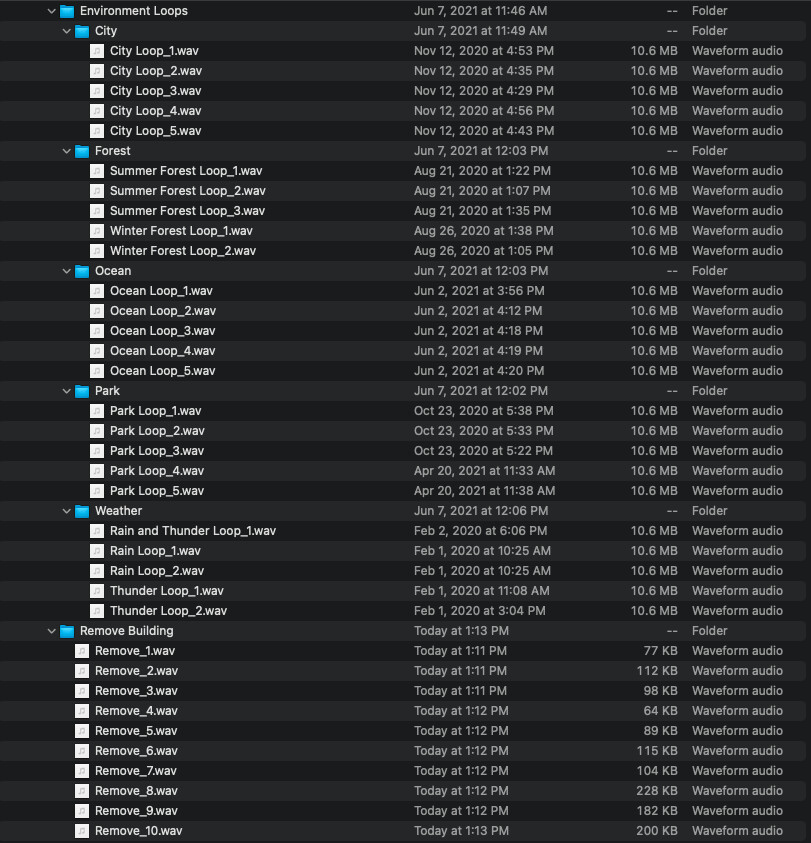This screenshot has width=811, height=843.
Task: Click the City Loop_1.wav file icon
Action: [x=97, y=51]
